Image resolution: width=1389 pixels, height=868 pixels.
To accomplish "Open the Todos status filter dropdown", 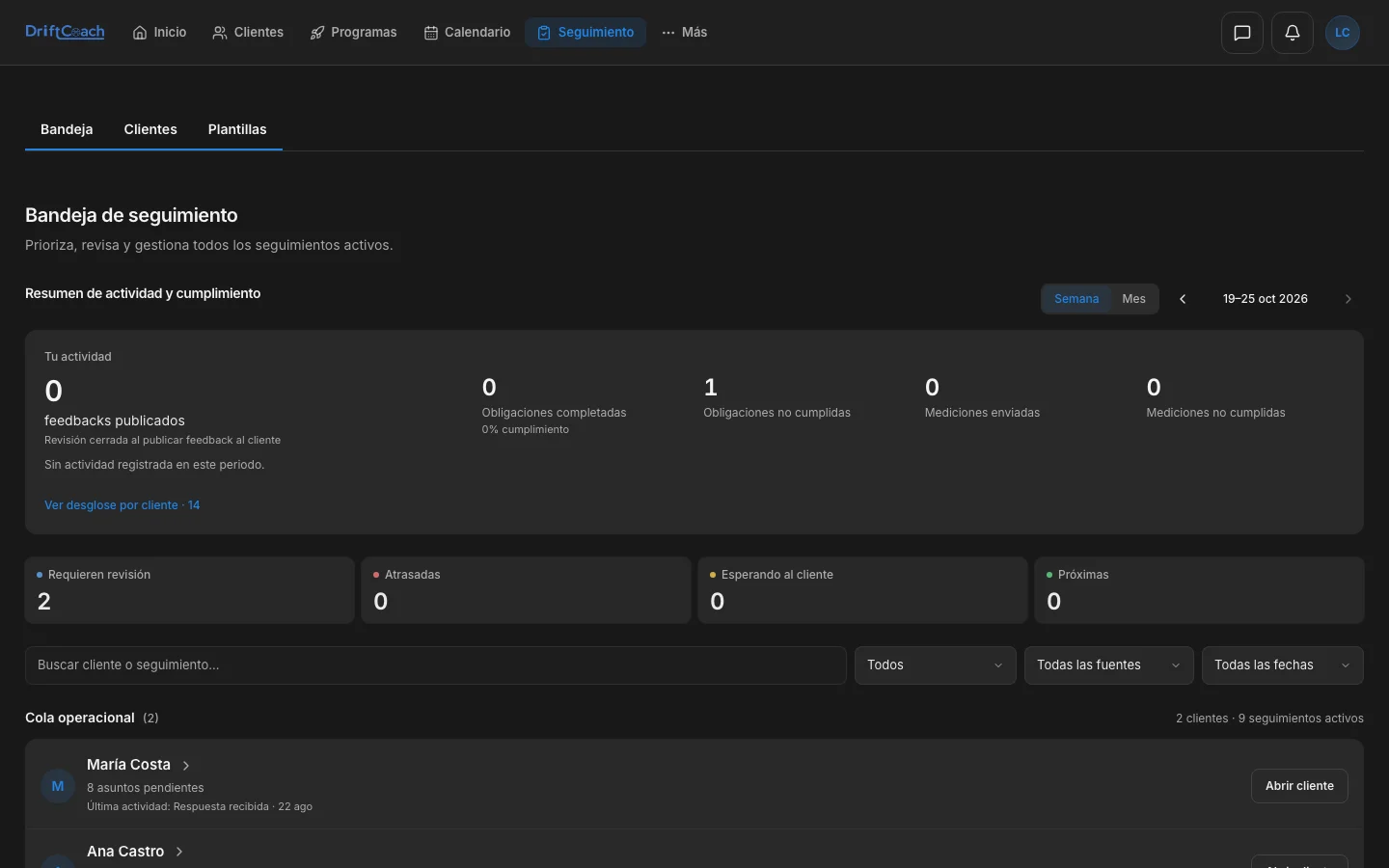I will (936, 665).
